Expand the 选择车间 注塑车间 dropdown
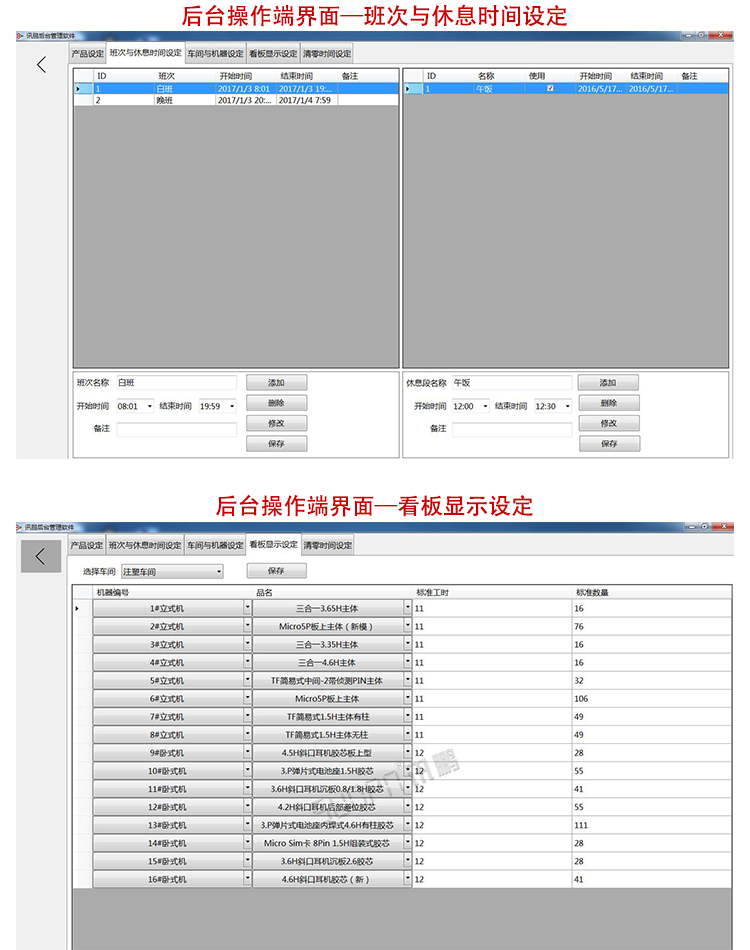 click(219, 572)
